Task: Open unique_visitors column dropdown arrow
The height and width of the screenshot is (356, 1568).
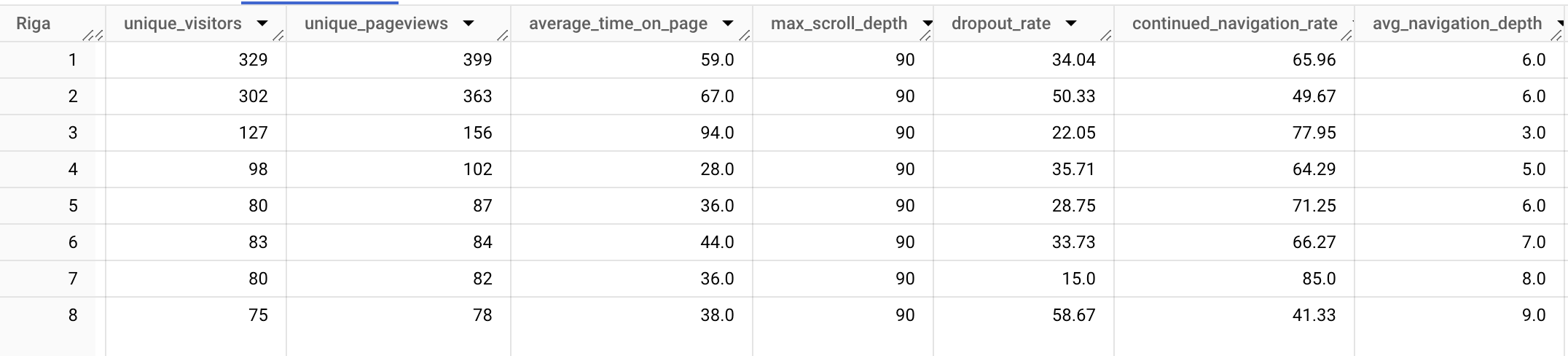Action: tap(262, 24)
